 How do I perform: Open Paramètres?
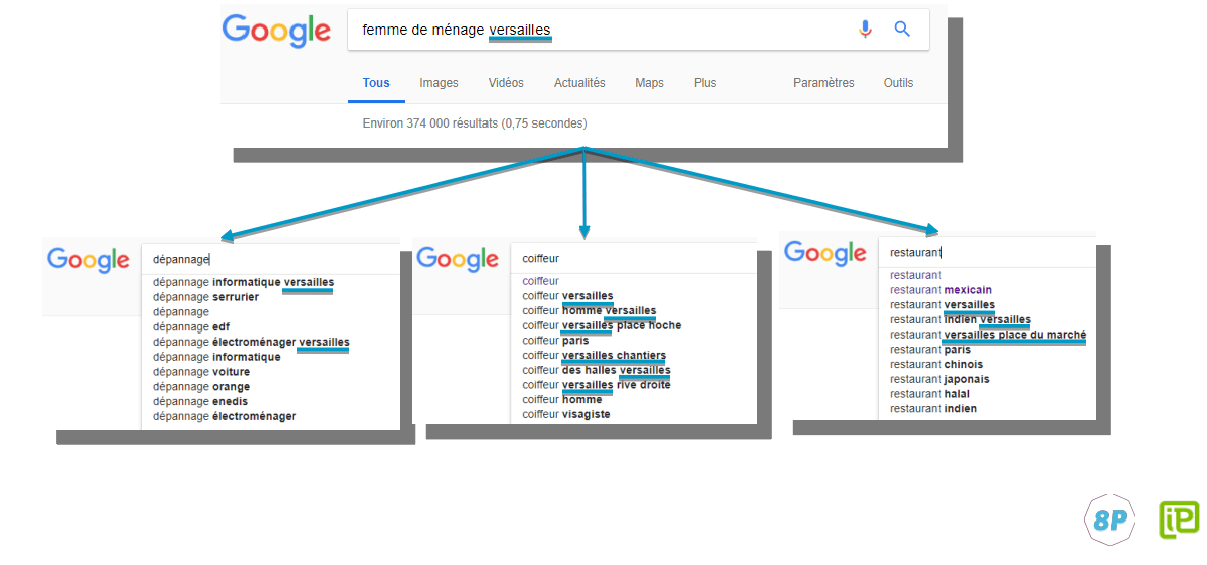click(824, 83)
